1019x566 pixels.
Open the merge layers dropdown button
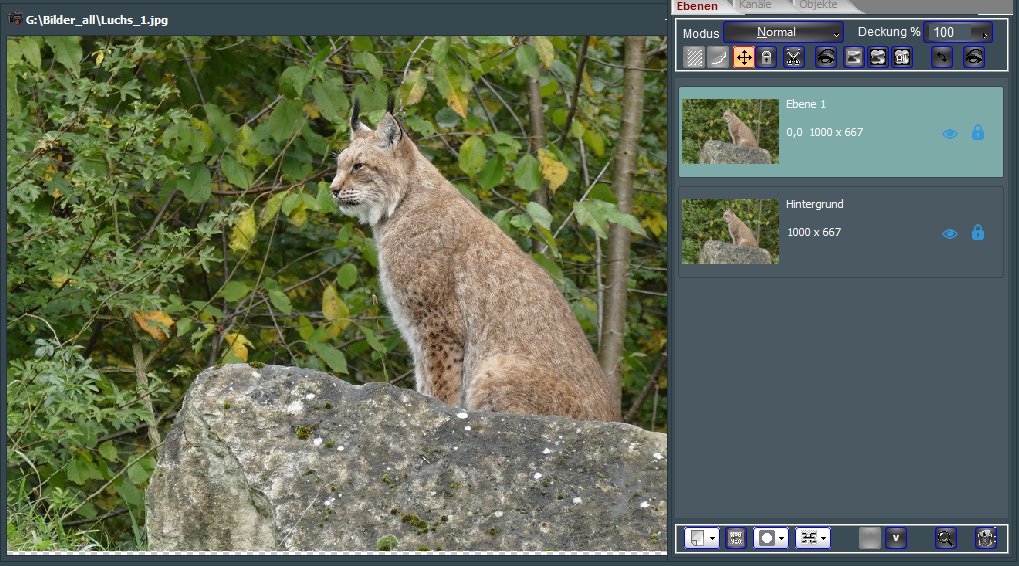click(x=812, y=537)
